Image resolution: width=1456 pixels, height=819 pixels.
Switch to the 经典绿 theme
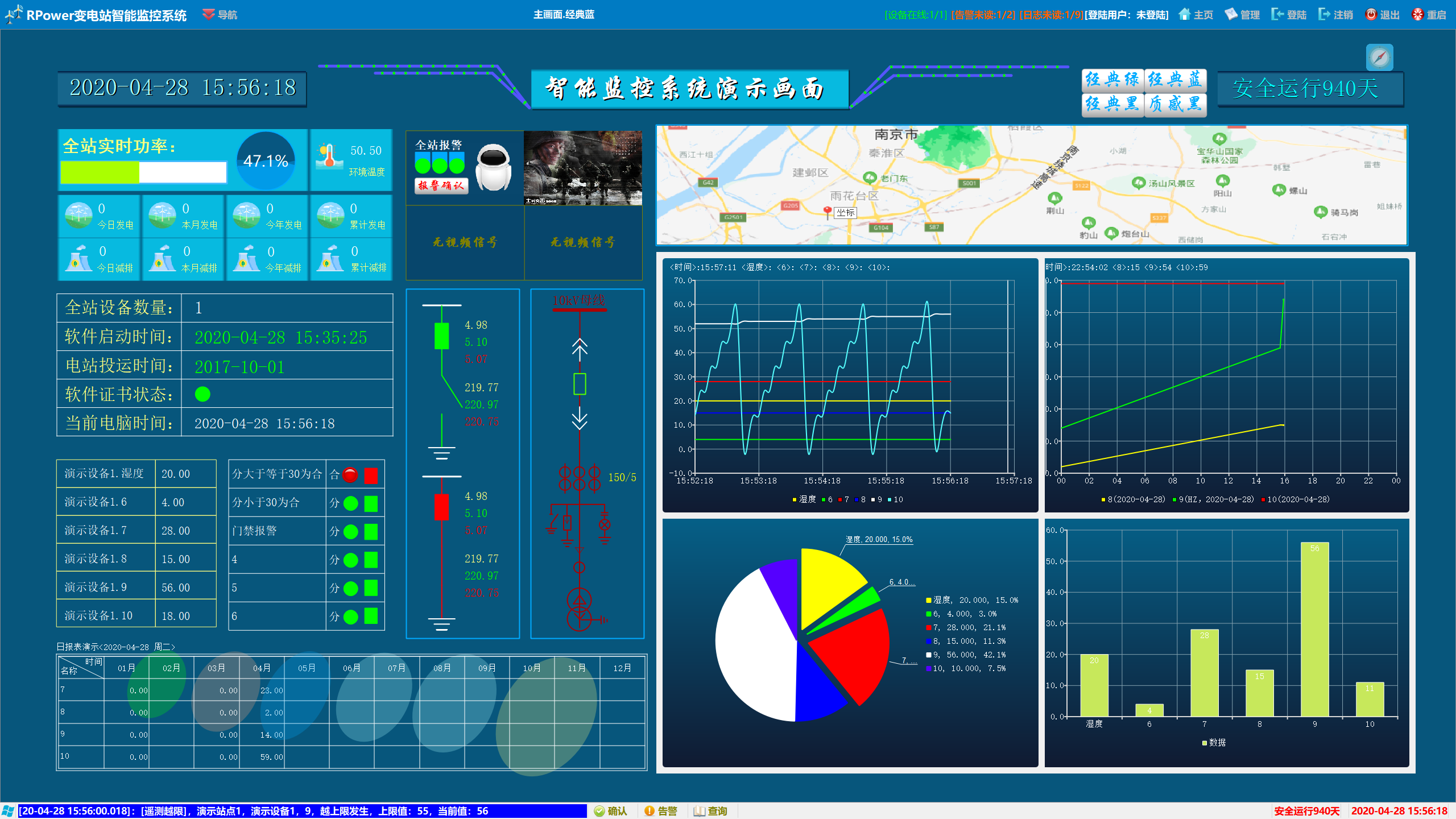click(x=1112, y=80)
